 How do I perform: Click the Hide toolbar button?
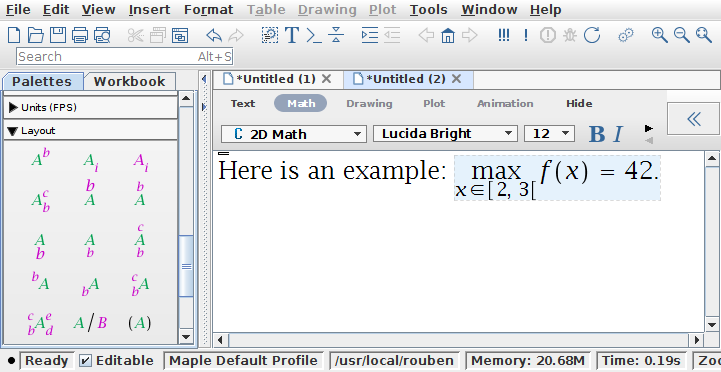tap(579, 103)
